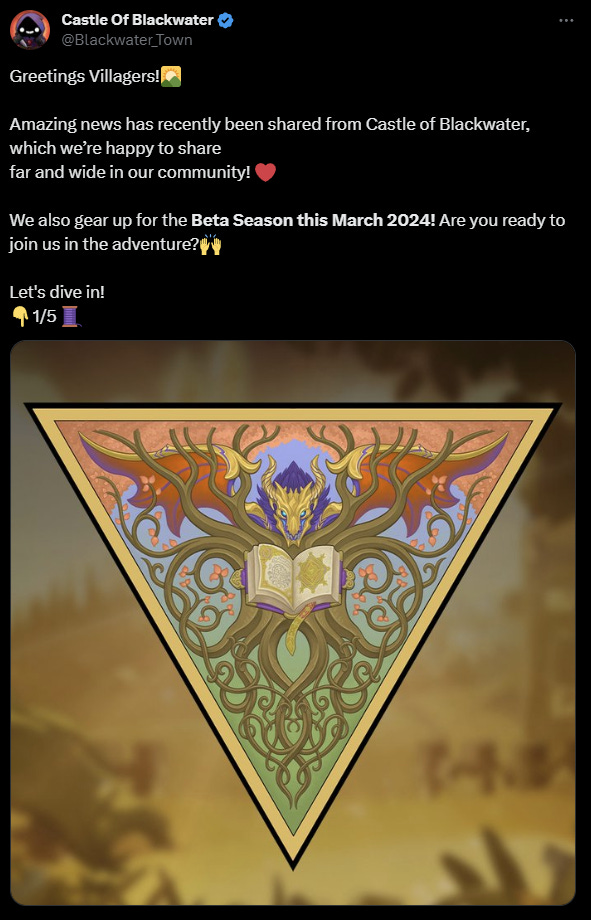Screen dimensions: 591x920
Task: Open the three-dot more options menu
Action: click(566, 21)
